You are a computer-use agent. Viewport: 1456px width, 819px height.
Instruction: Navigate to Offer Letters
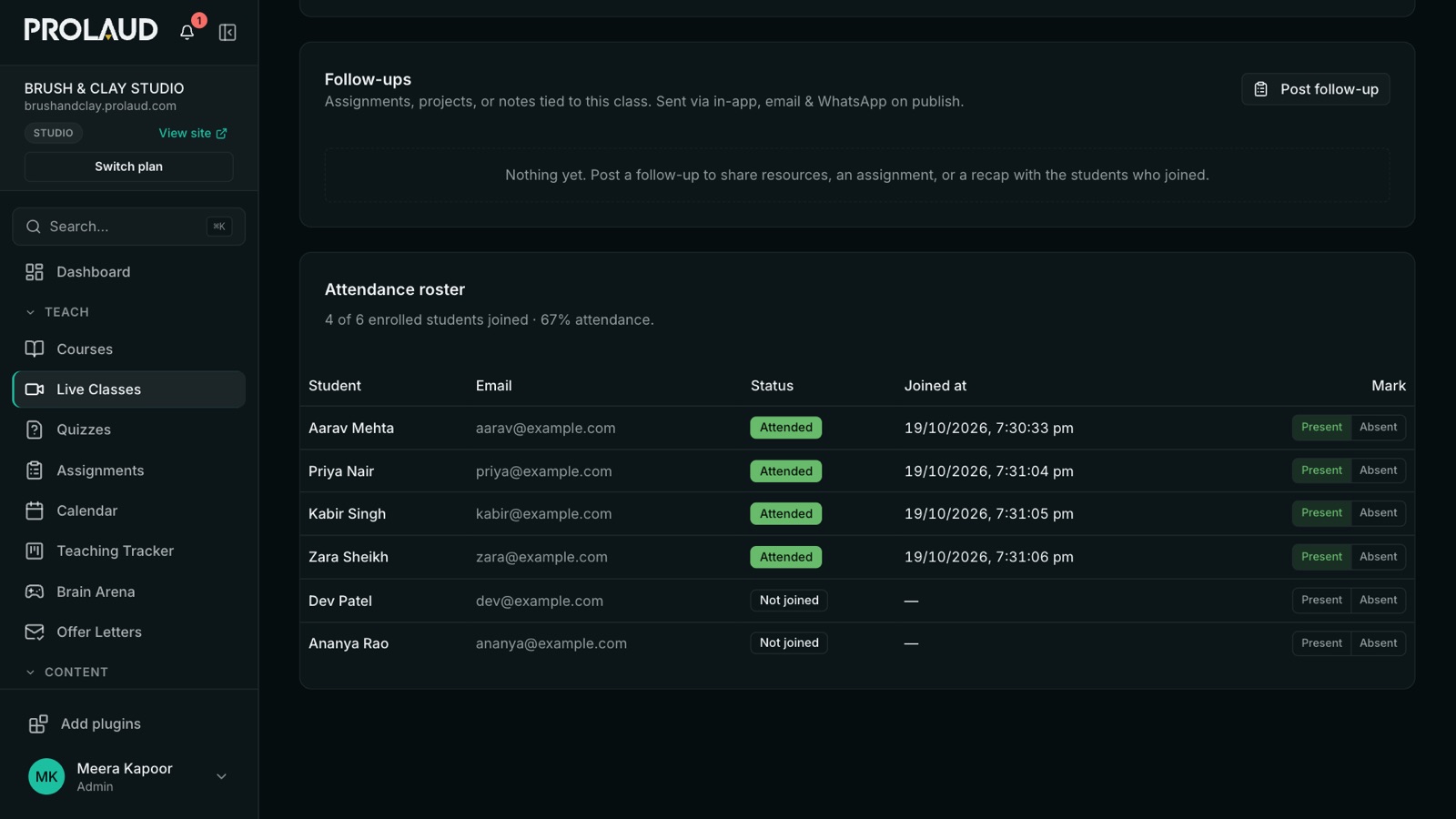coord(129,632)
